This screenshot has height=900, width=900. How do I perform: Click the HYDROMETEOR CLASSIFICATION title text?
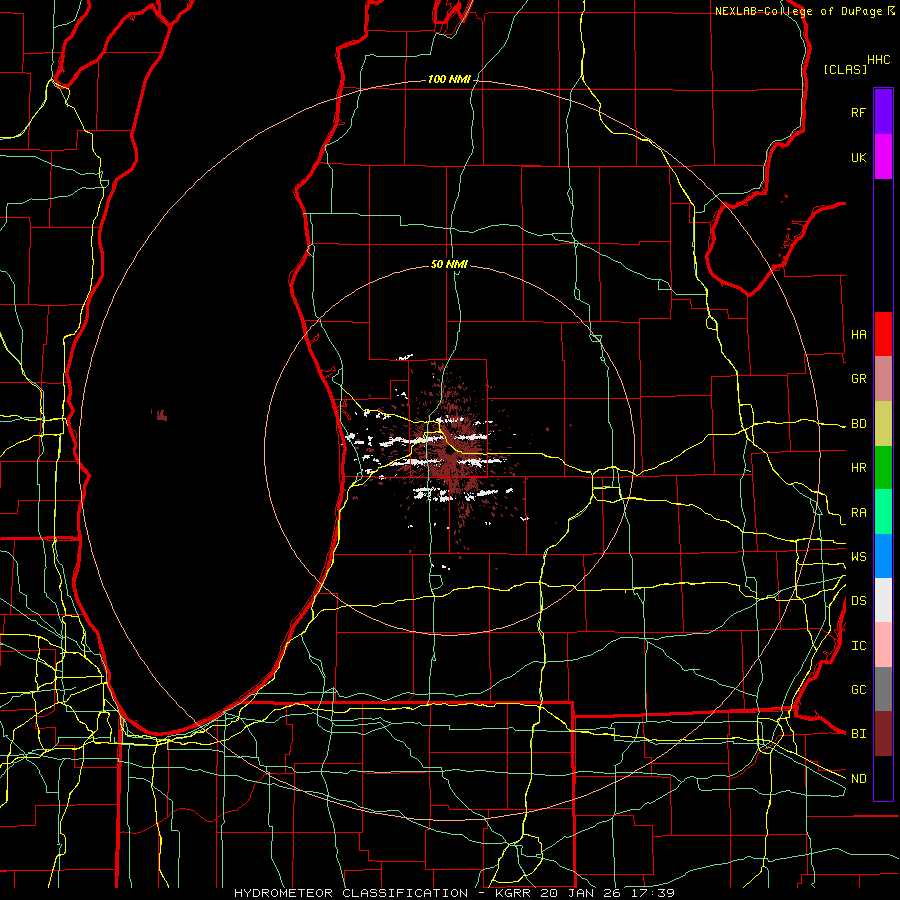coord(351,893)
